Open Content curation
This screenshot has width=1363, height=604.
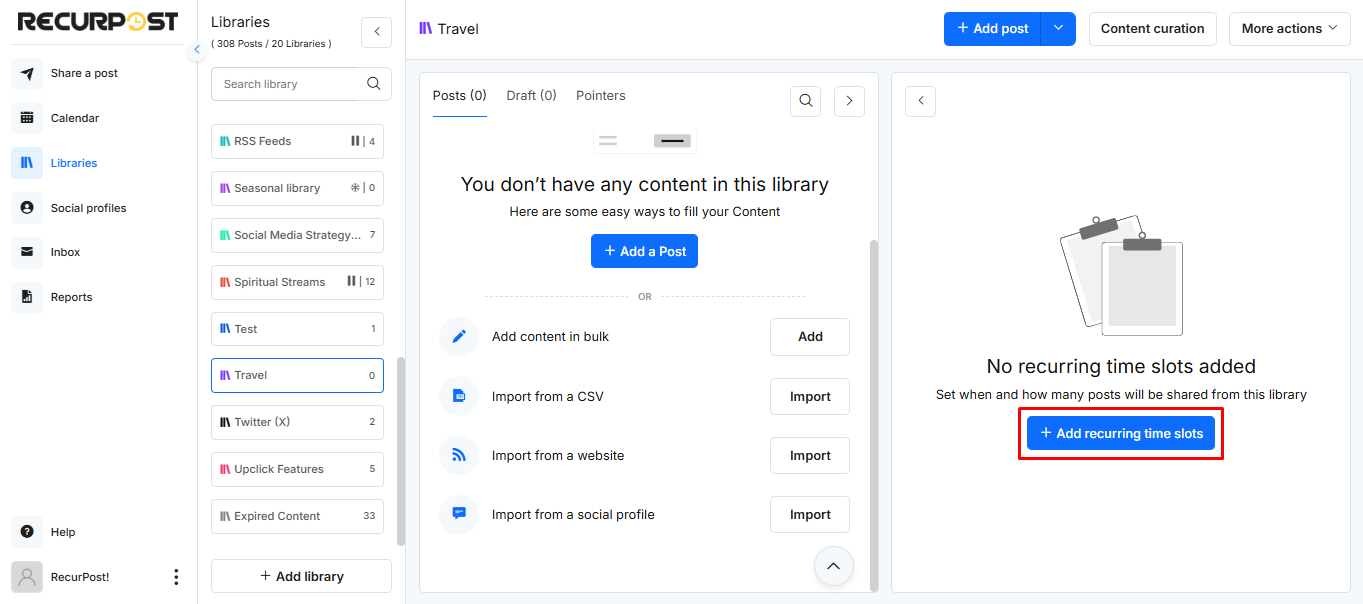pos(1152,29)
